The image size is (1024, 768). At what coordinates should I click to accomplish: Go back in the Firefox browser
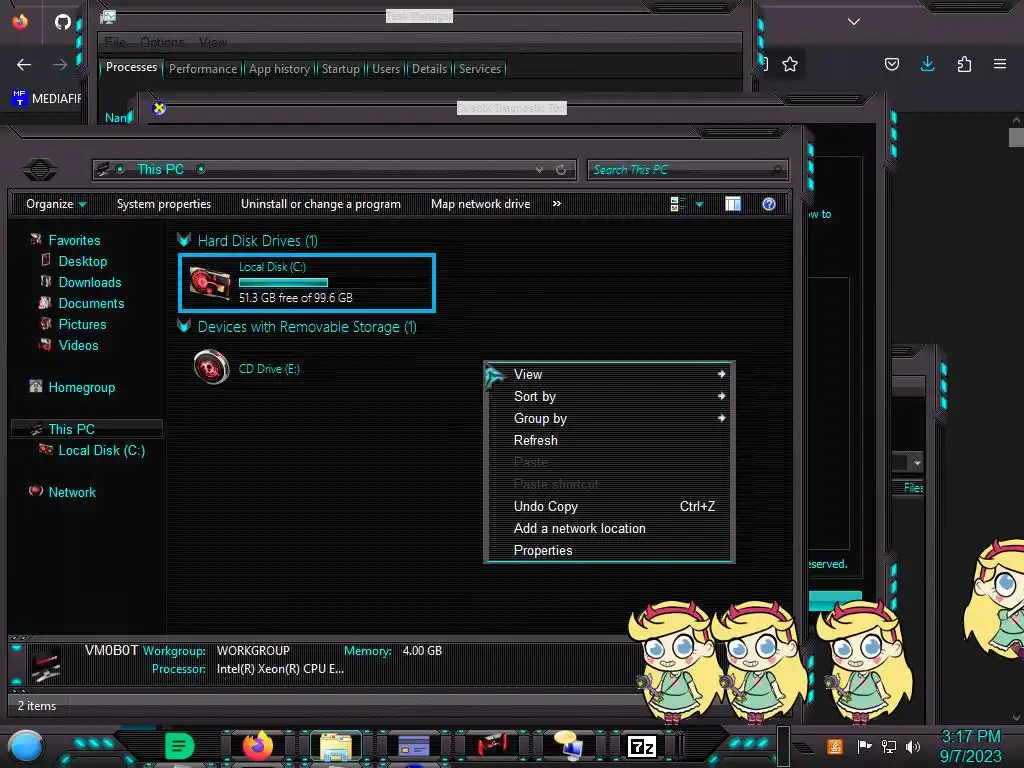pyautogui.click(x=24, y=64)
